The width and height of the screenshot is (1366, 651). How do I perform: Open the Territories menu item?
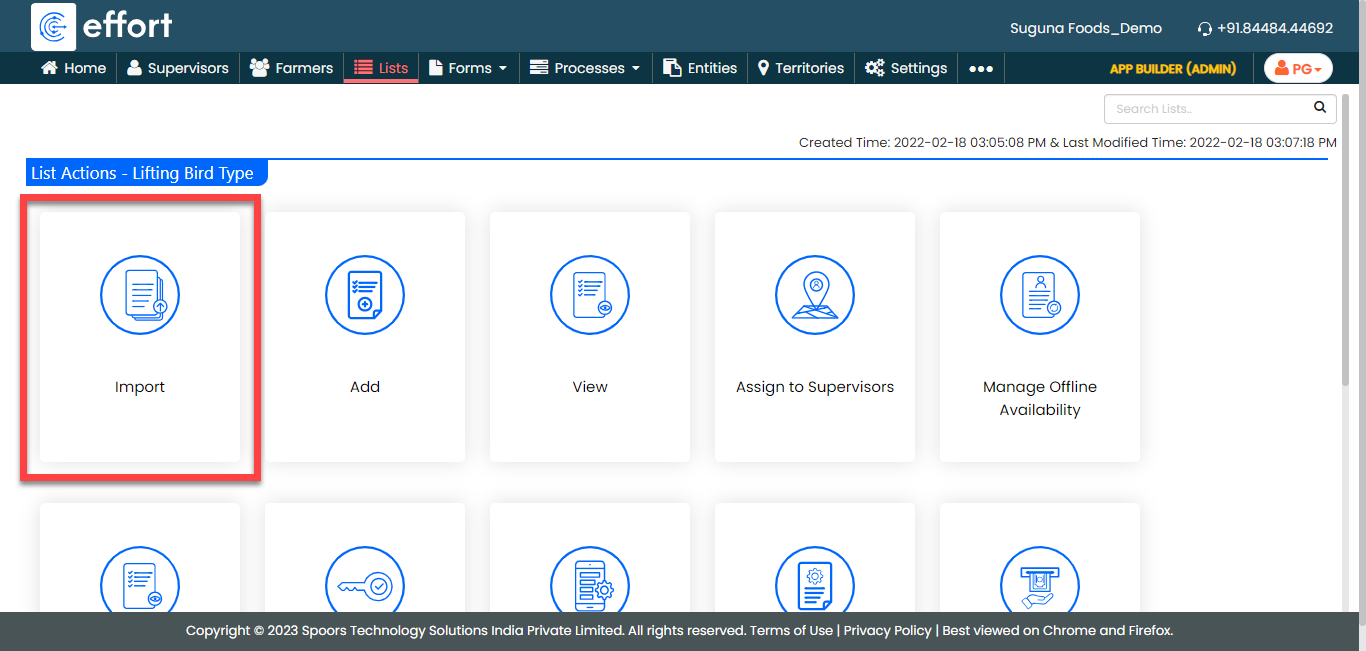click(800, 68)
